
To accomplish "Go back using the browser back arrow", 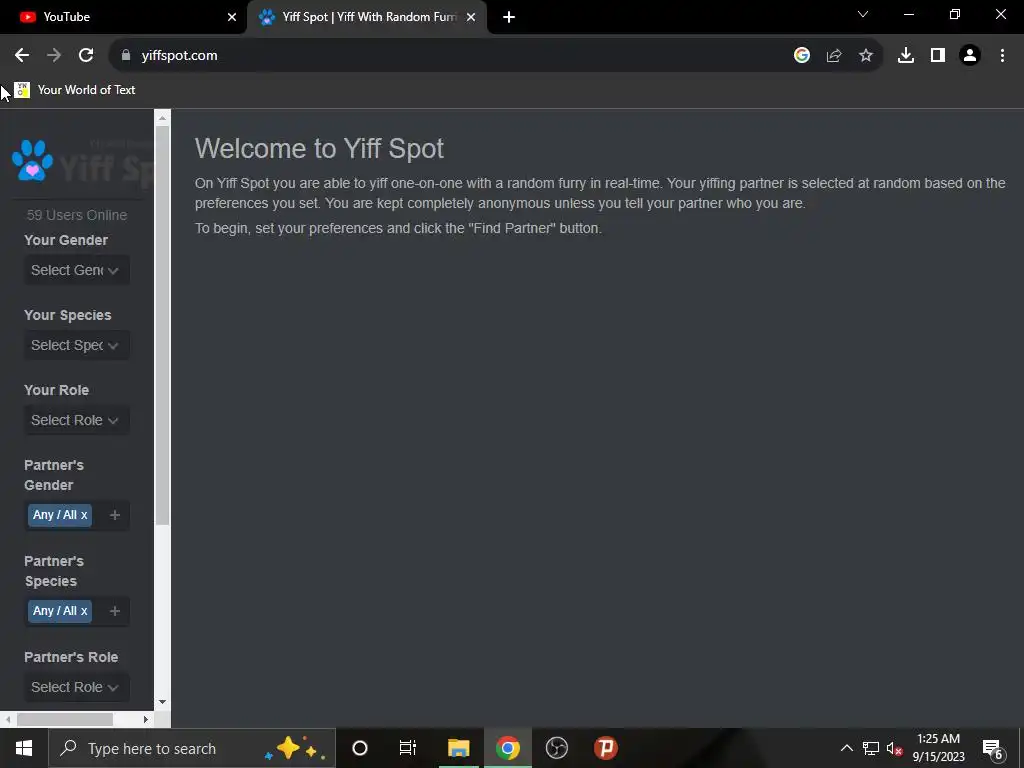I will pos(22,56).
